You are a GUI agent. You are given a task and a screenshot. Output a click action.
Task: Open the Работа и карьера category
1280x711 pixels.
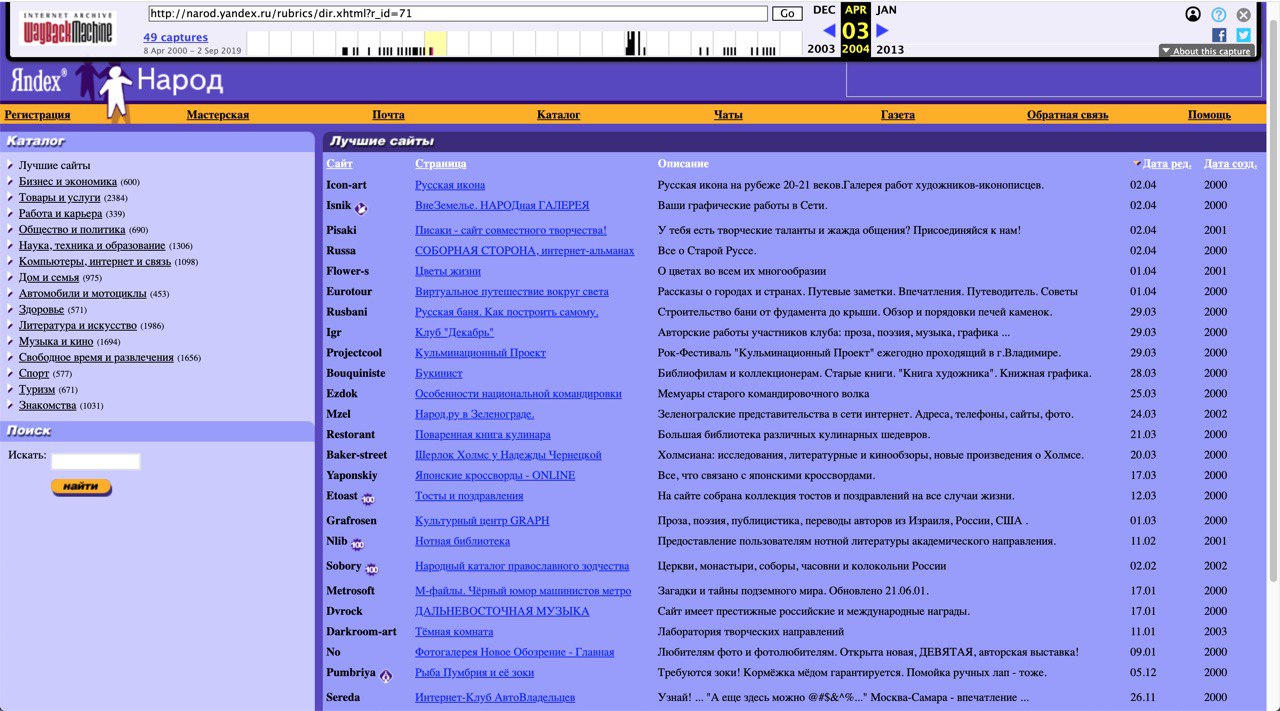tap(60, 214)
